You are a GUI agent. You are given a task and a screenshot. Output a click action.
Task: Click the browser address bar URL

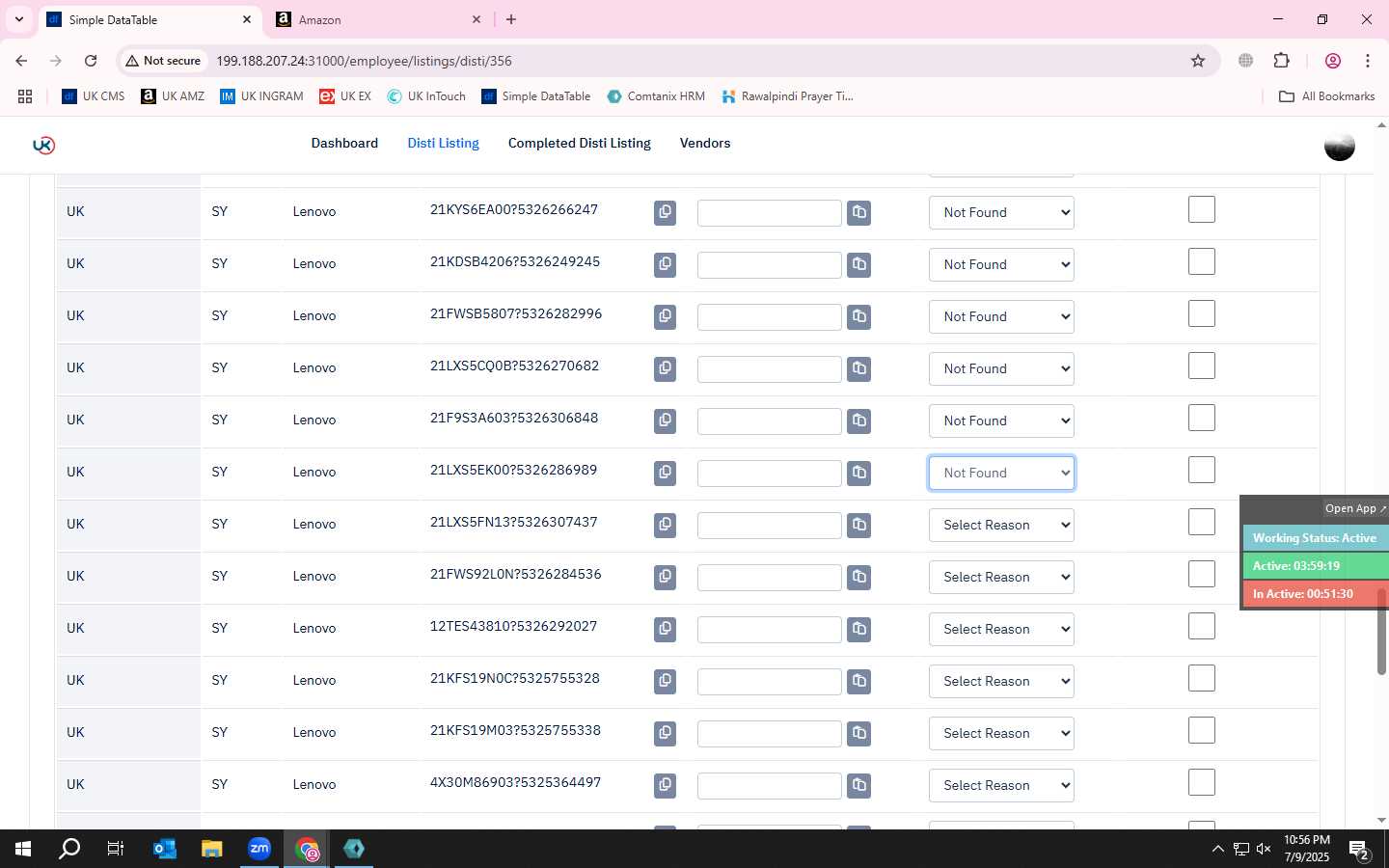pyautogui.click(x=364, y=61)
